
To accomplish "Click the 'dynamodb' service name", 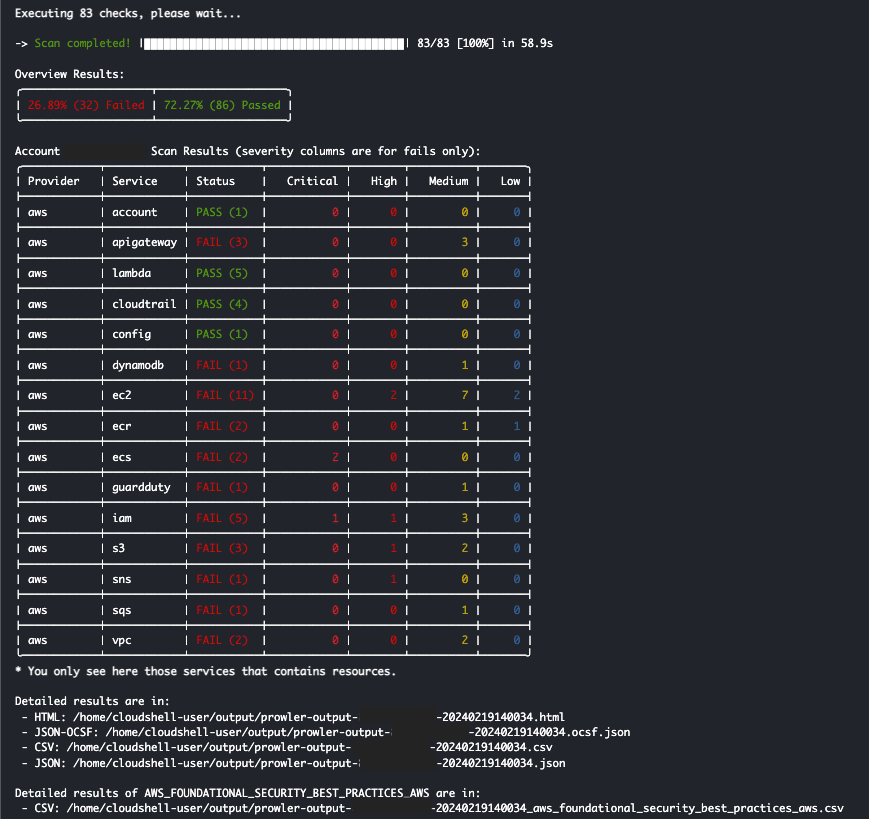I will coord(138,366).
